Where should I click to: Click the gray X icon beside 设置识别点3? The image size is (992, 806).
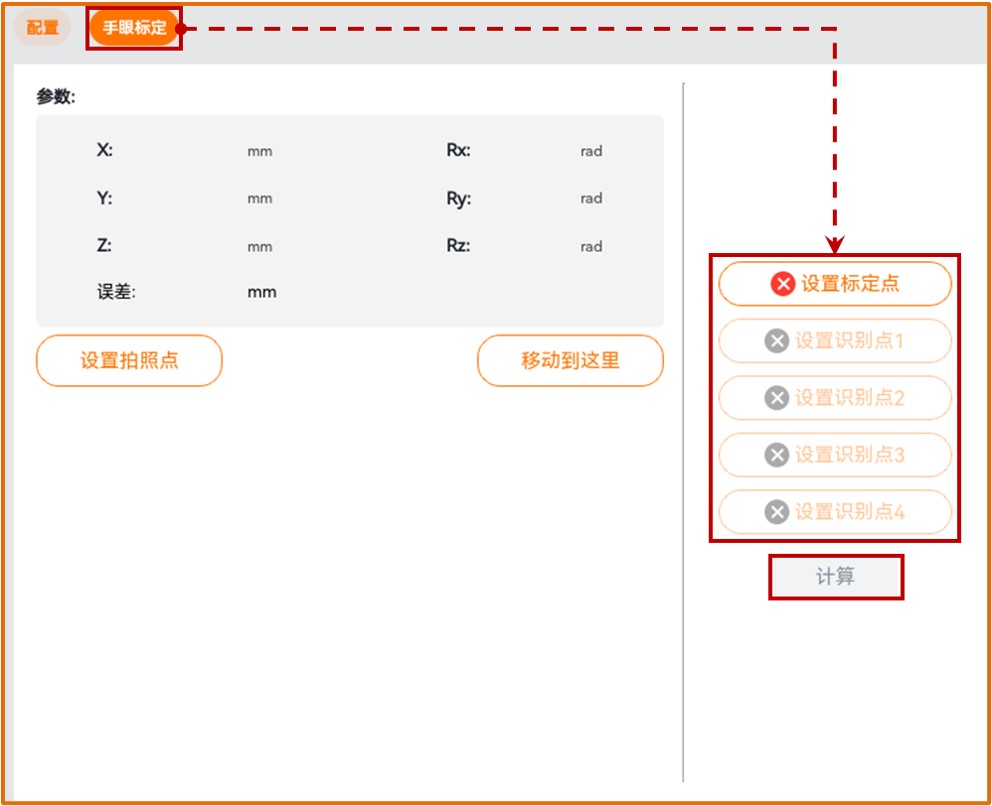[777, 455]
